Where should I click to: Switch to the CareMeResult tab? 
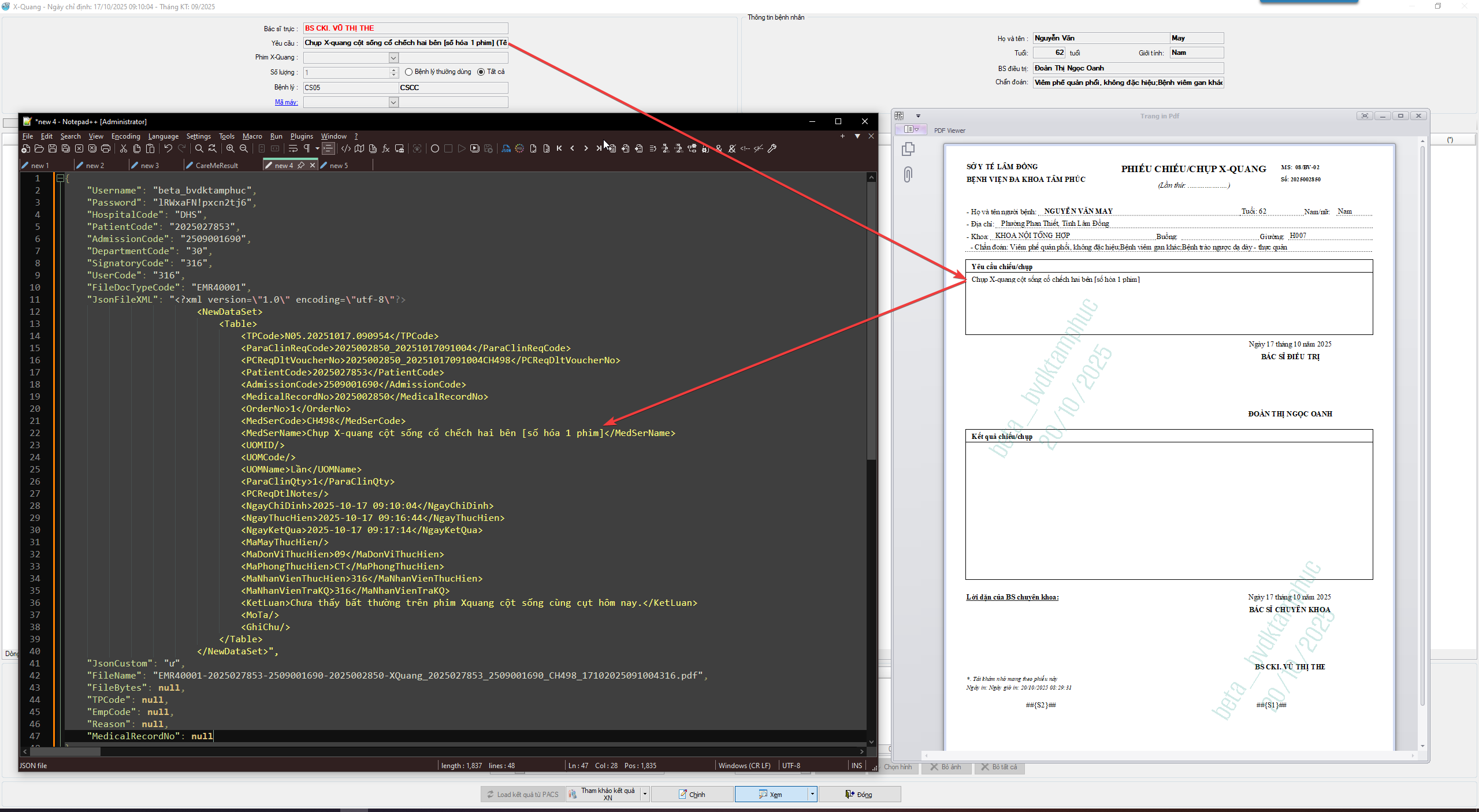click(x=216, y=165)
